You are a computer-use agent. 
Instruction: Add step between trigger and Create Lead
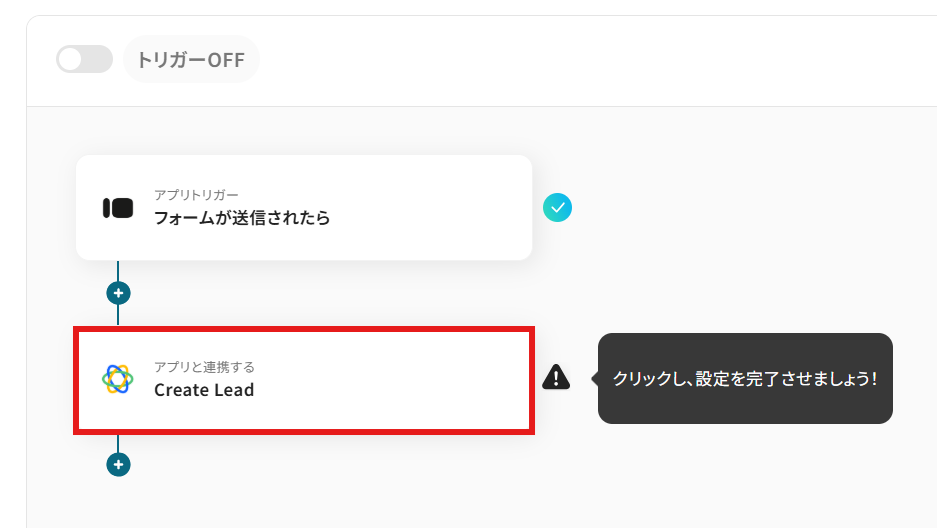tap(118, 293)
